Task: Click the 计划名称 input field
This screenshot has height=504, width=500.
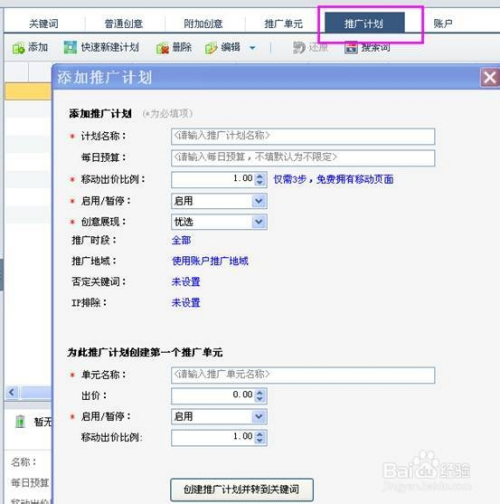Action: click(303, 136)
